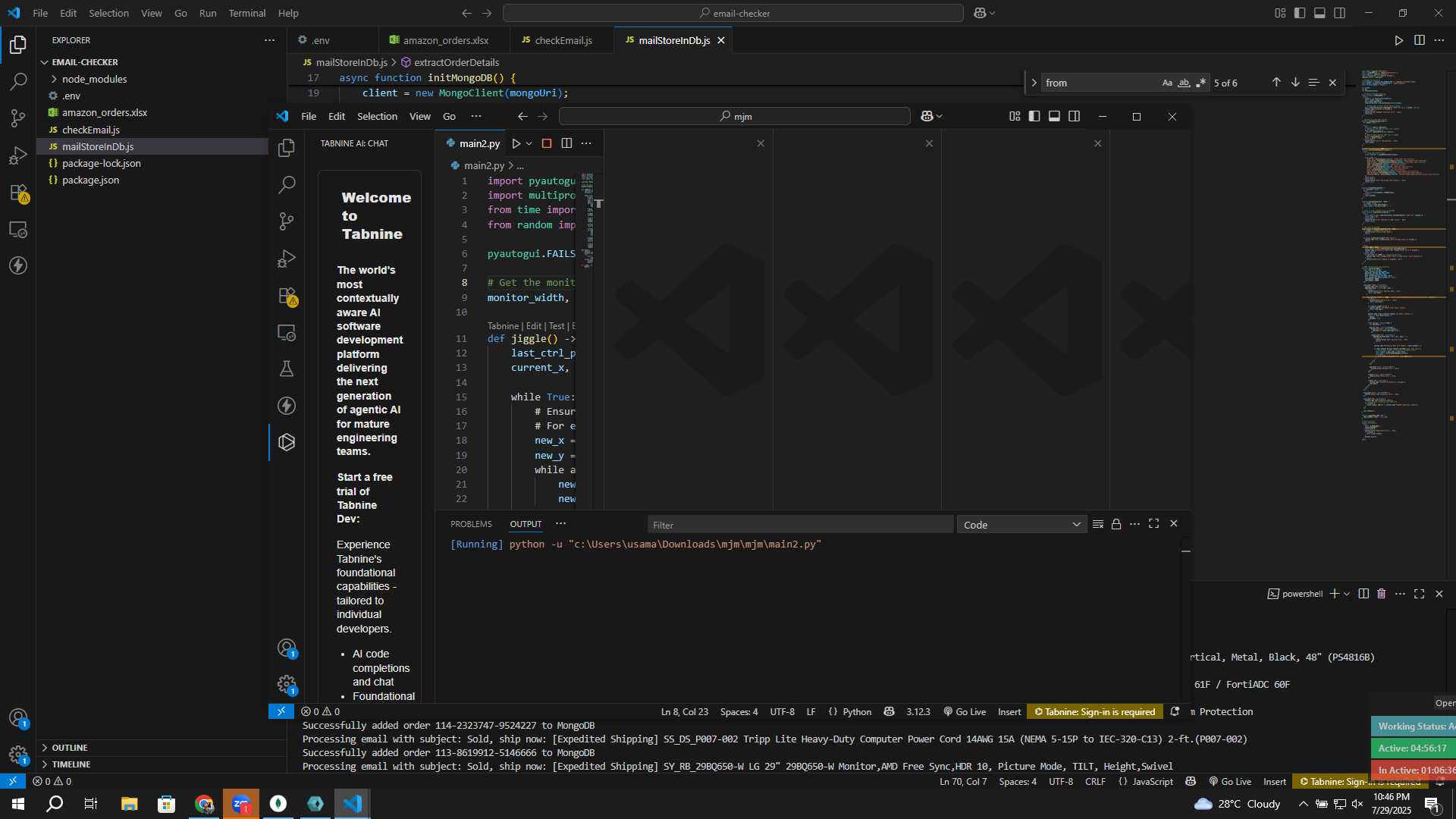Switch to the amazon_orders.xlsx tab

click(x=445, y=40)
